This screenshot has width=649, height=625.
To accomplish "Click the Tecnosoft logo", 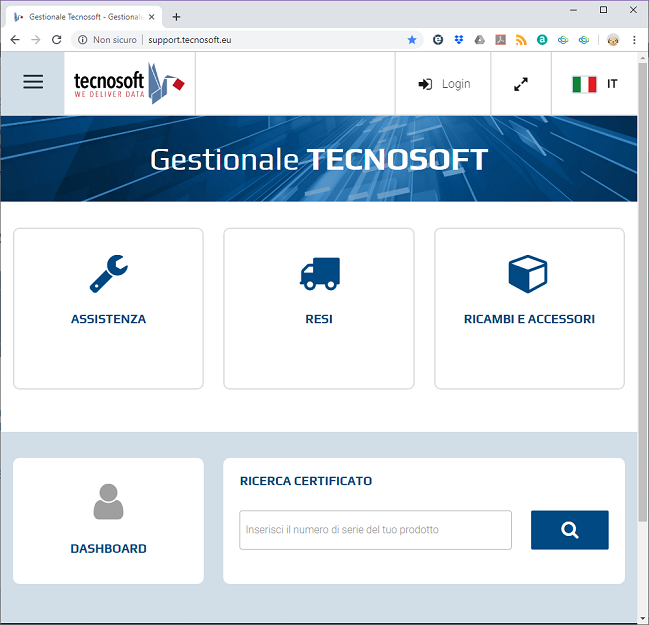I will point(129,83).
